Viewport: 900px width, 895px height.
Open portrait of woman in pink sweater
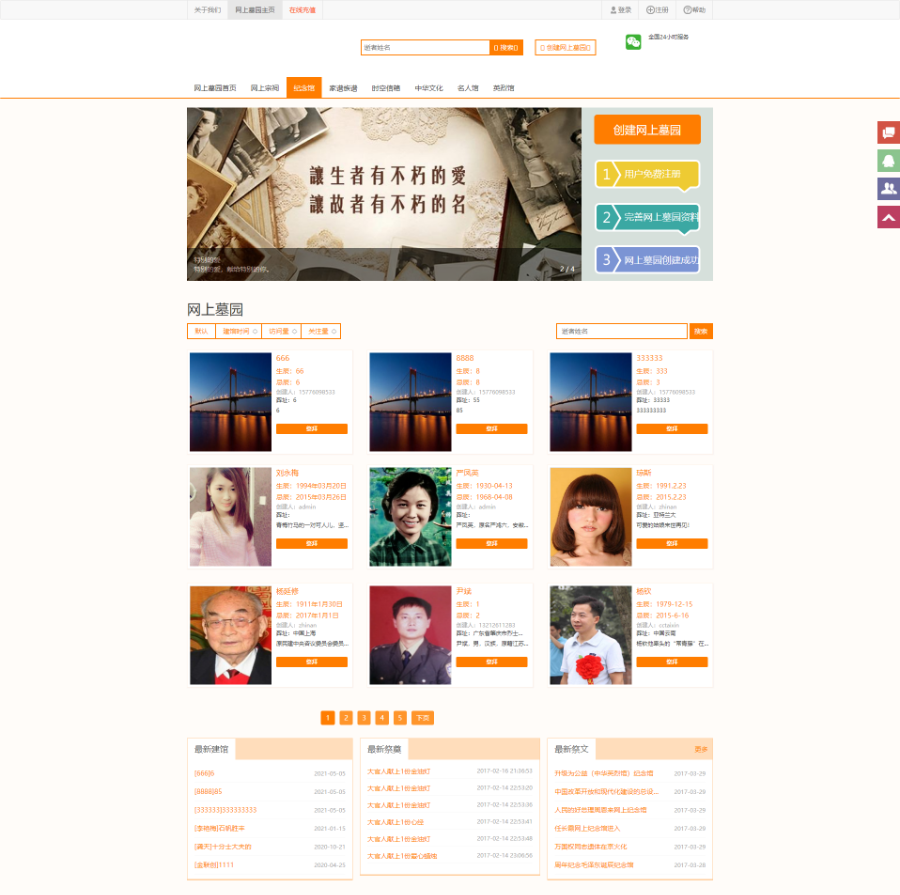pos(231,517)
